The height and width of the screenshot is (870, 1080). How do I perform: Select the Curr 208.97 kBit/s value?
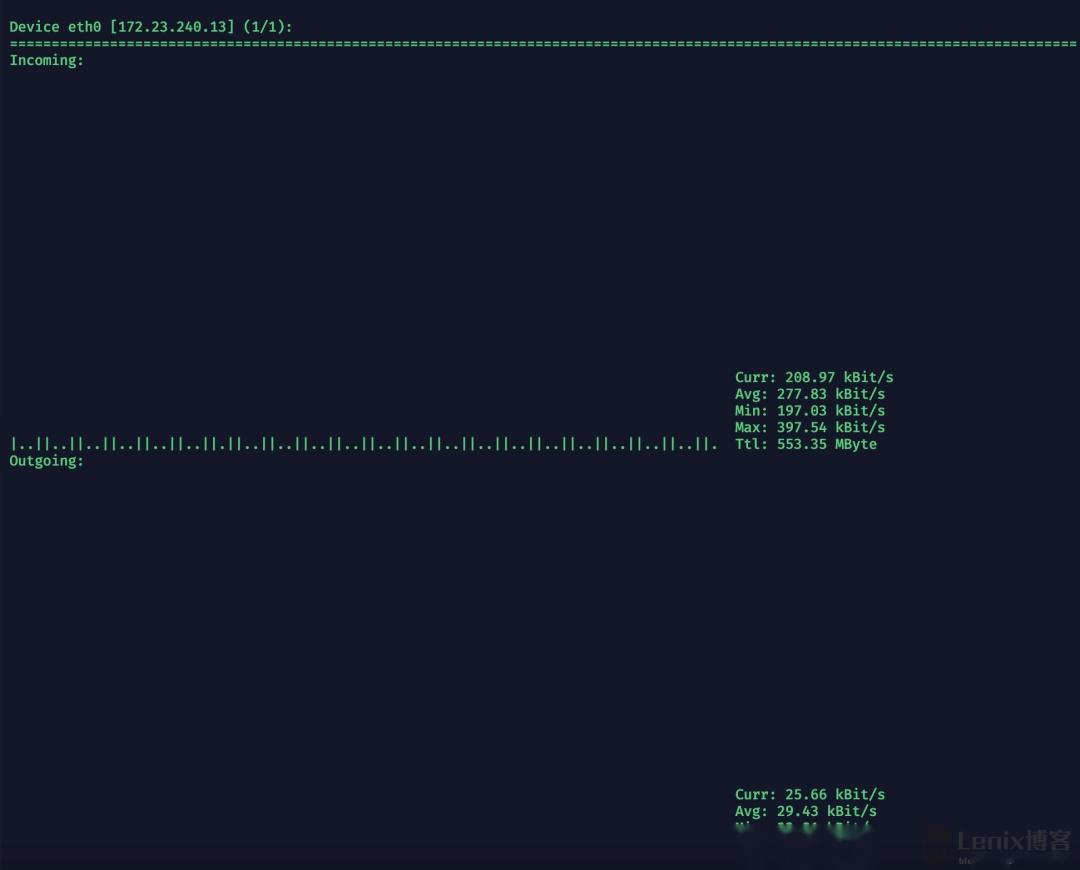814,377
